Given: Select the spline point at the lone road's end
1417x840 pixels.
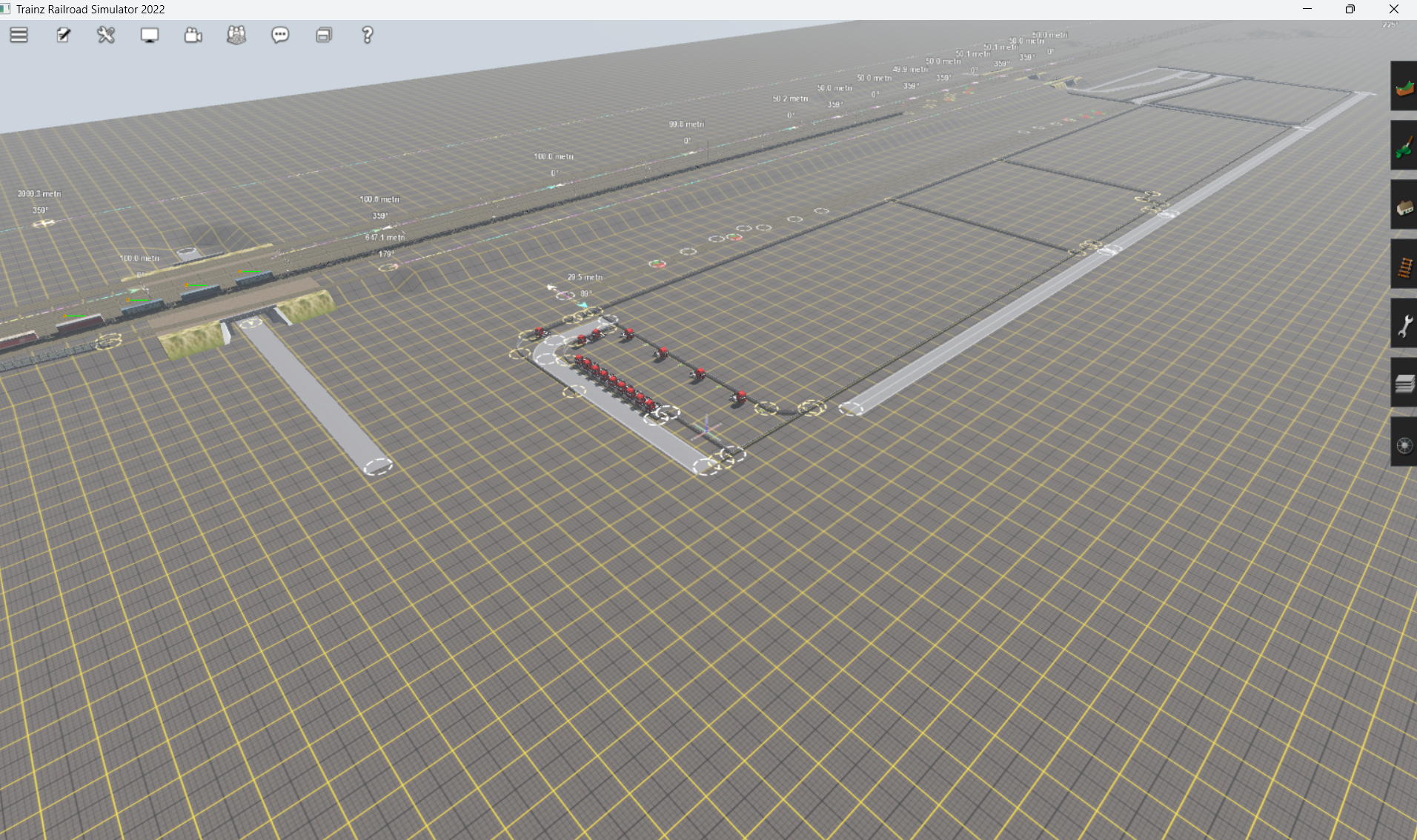Looking at the screenshot, I should pos(378,466).
